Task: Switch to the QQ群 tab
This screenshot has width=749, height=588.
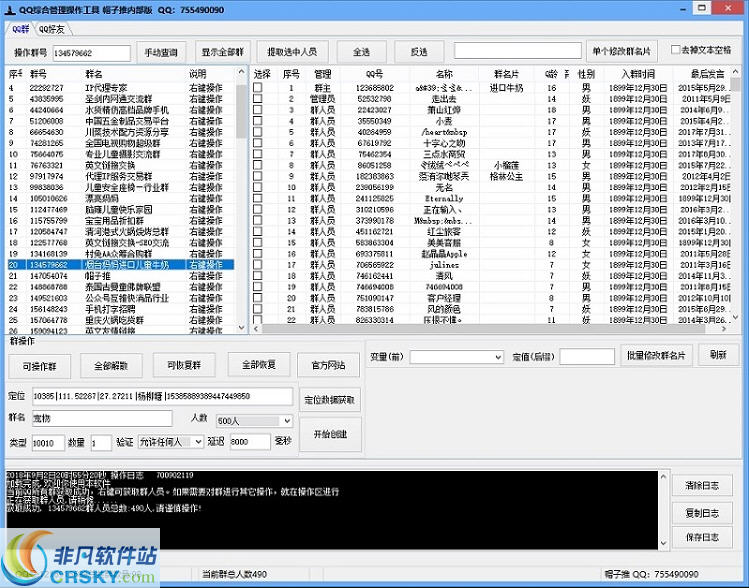Action: pyautogui.click(x=20, y=29)
